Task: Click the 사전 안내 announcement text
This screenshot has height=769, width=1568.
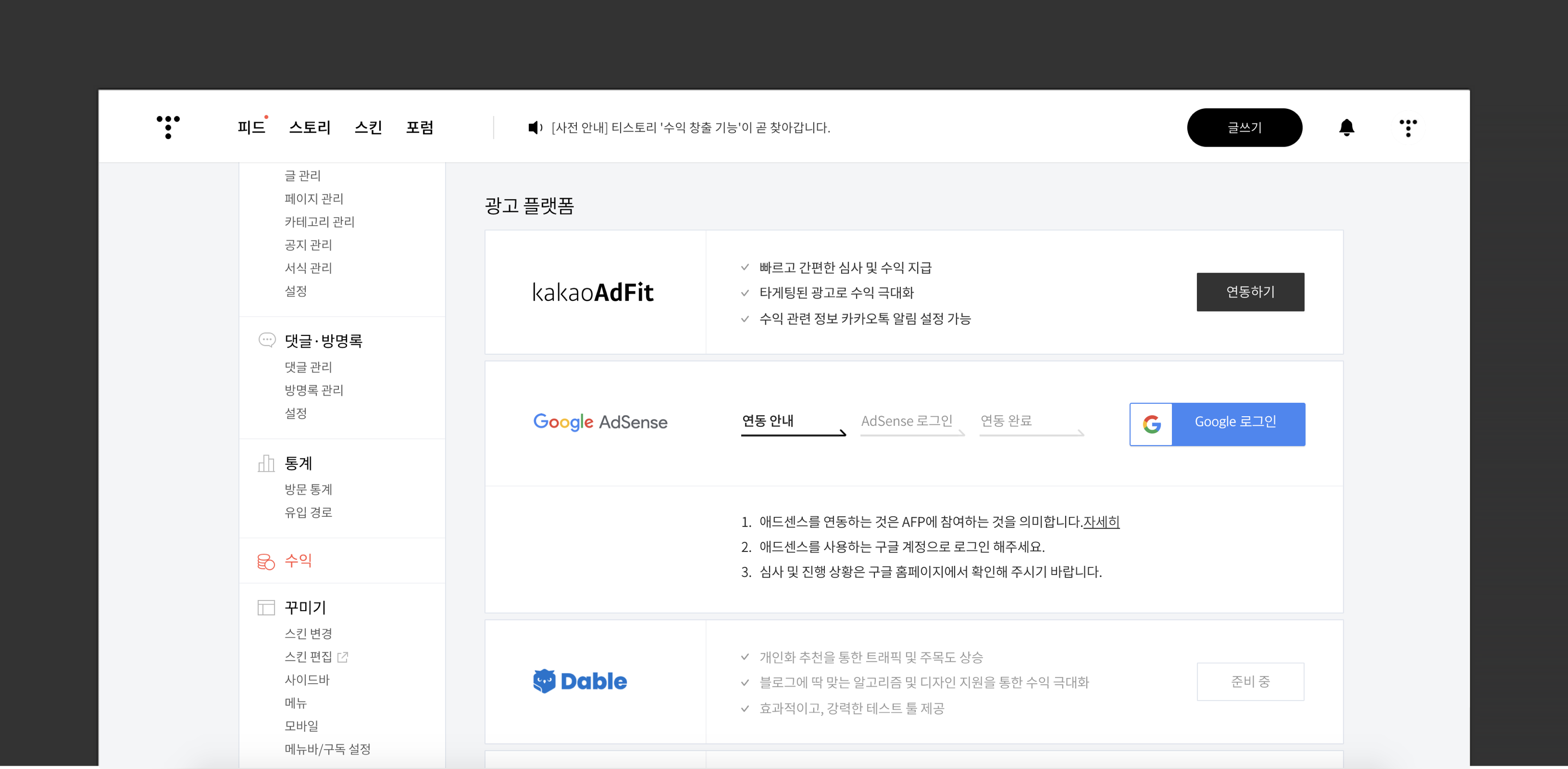Action: point(690,127)
